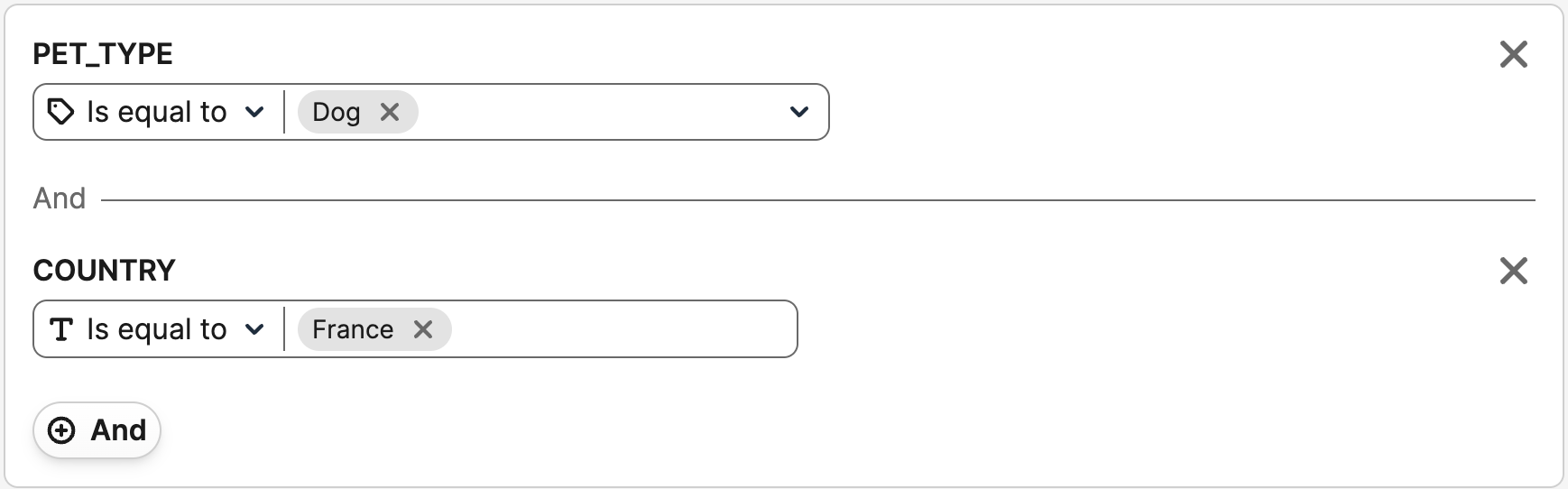This screenshot has height=489, width=1568.
Task: Add another condition with the And button
Action: click(x=97, y=430)
